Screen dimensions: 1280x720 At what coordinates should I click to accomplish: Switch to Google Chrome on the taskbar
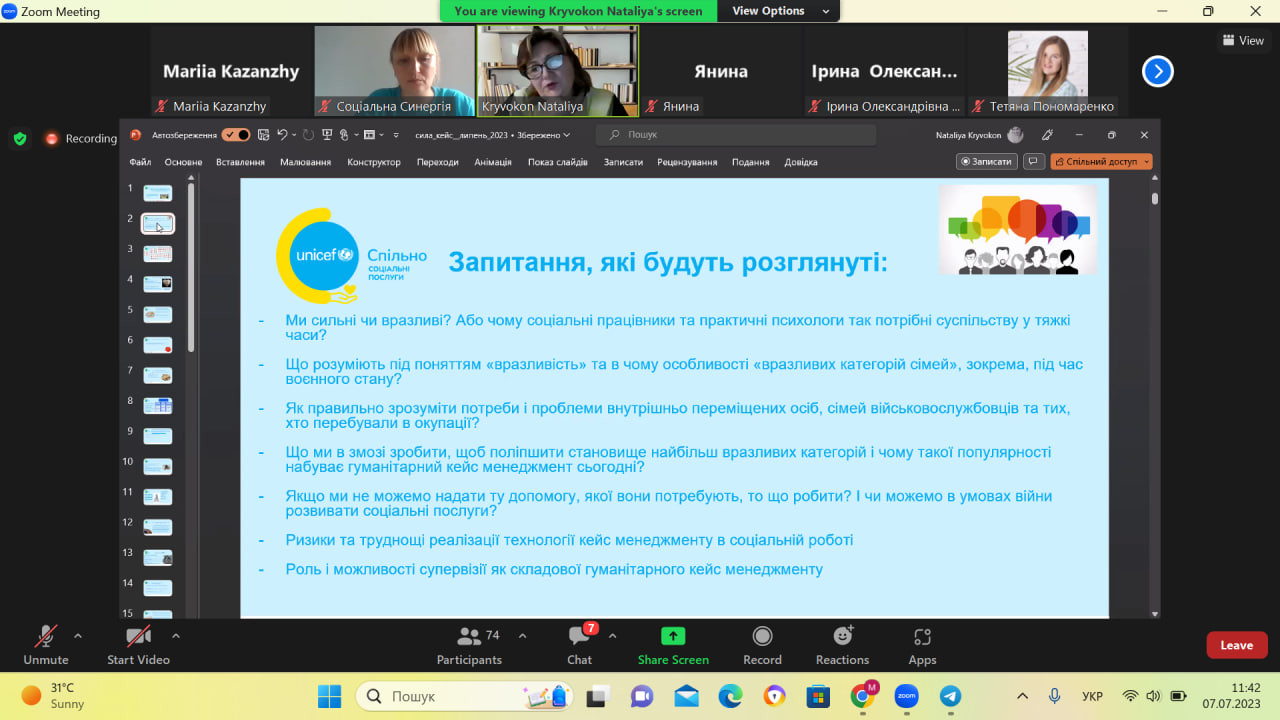pos(862,696)
